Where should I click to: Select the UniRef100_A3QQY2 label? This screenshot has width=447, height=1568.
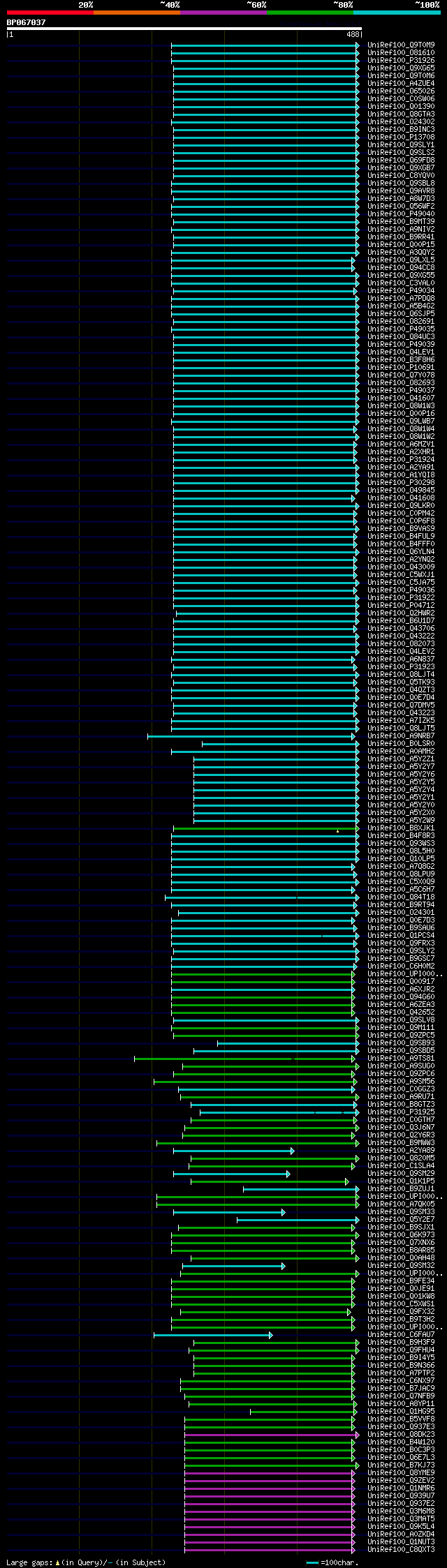tap(401, 253)
